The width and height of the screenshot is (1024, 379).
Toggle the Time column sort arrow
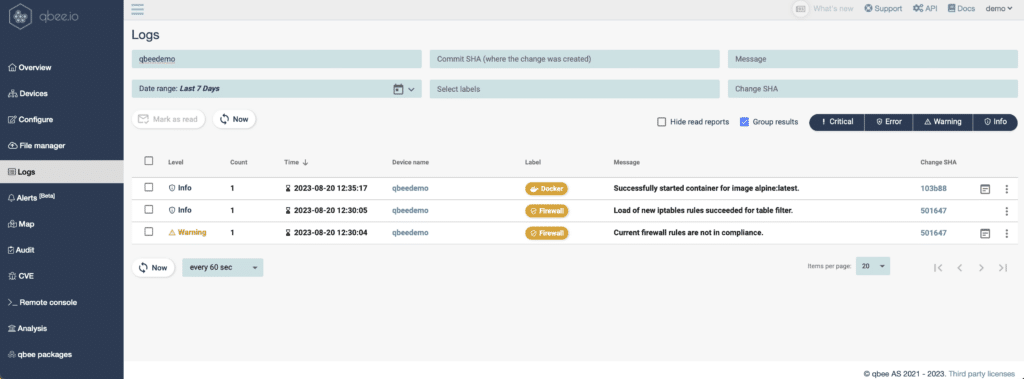coord(305,162)
